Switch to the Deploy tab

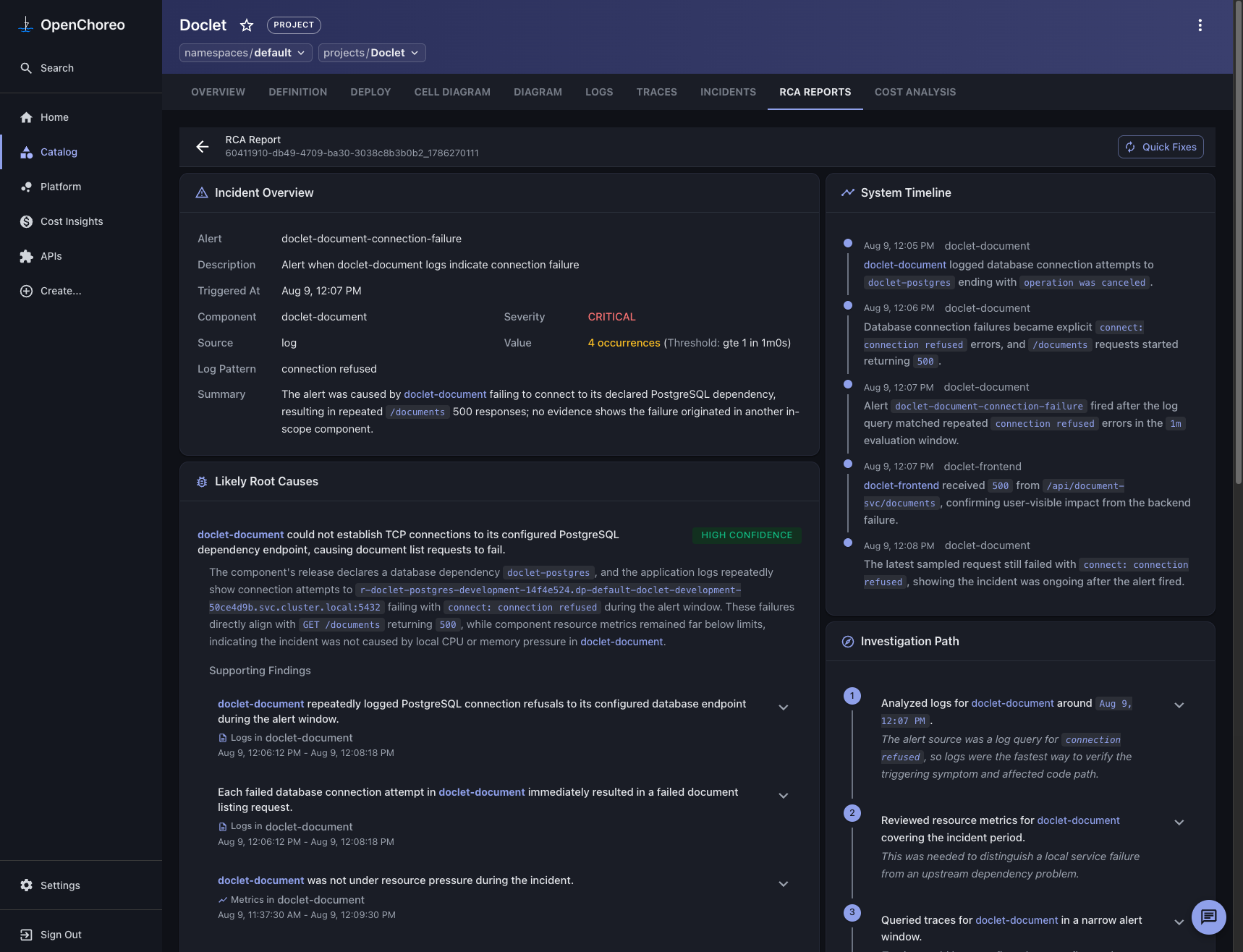tap(370, 92)
